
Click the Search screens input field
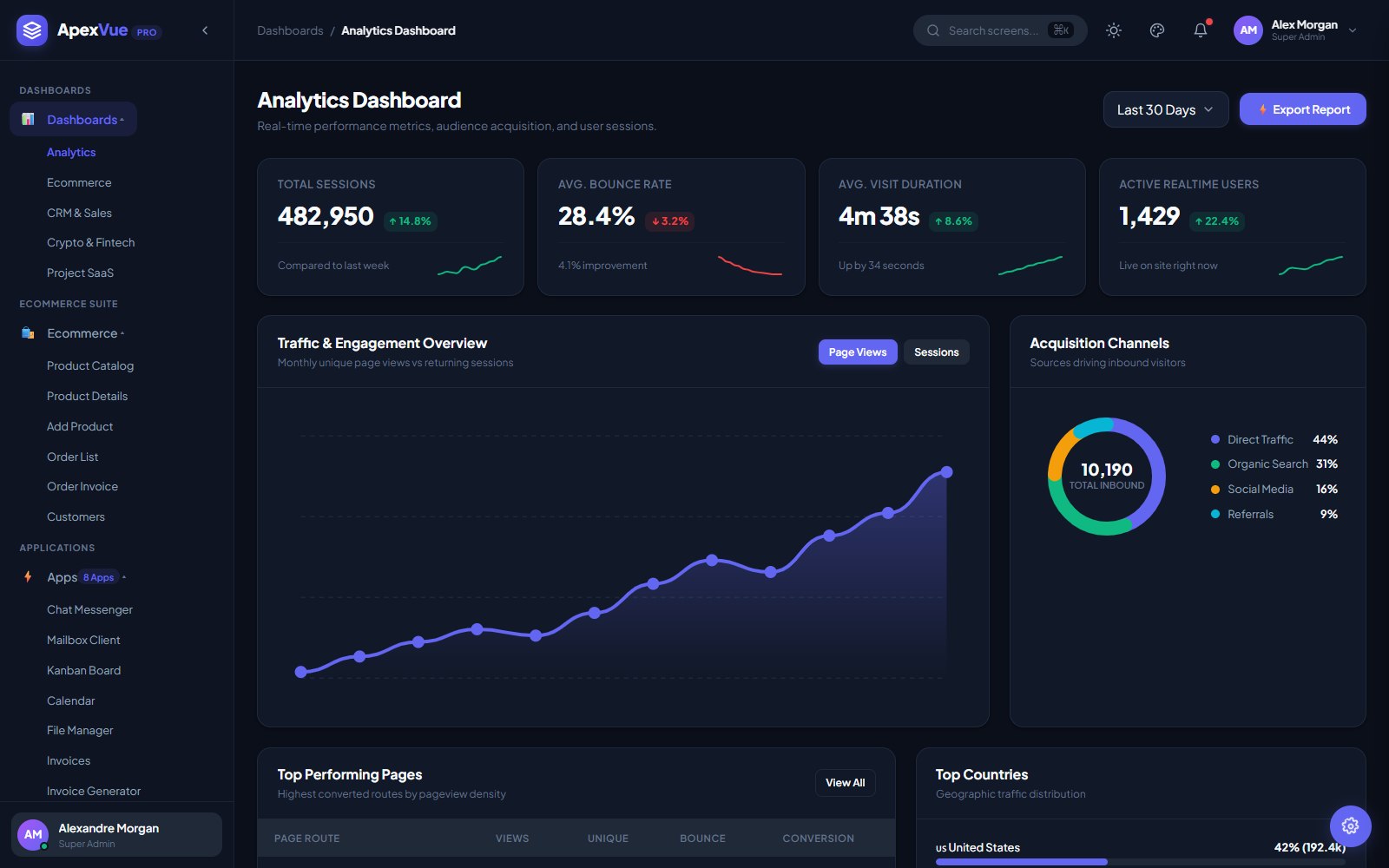(x=1000, y=30)
